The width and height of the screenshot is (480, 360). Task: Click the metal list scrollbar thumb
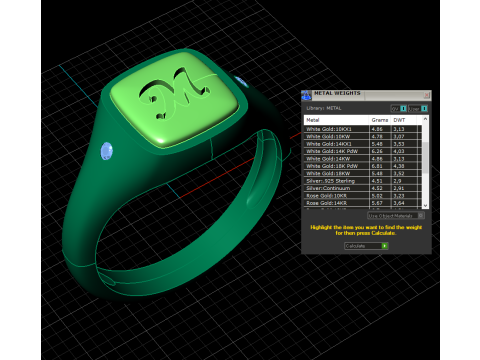(425, 157)
